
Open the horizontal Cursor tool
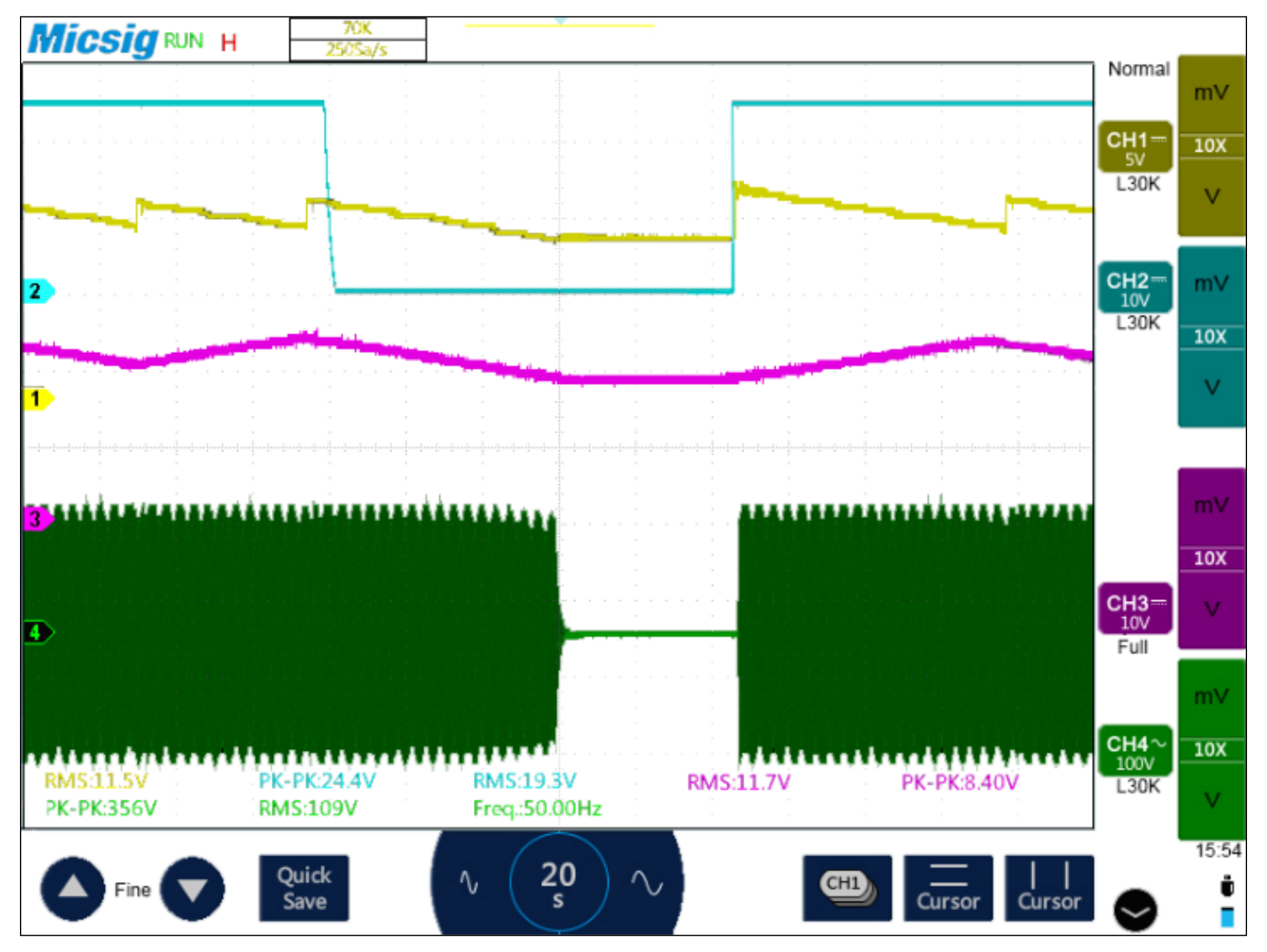[x=948, y=888]
